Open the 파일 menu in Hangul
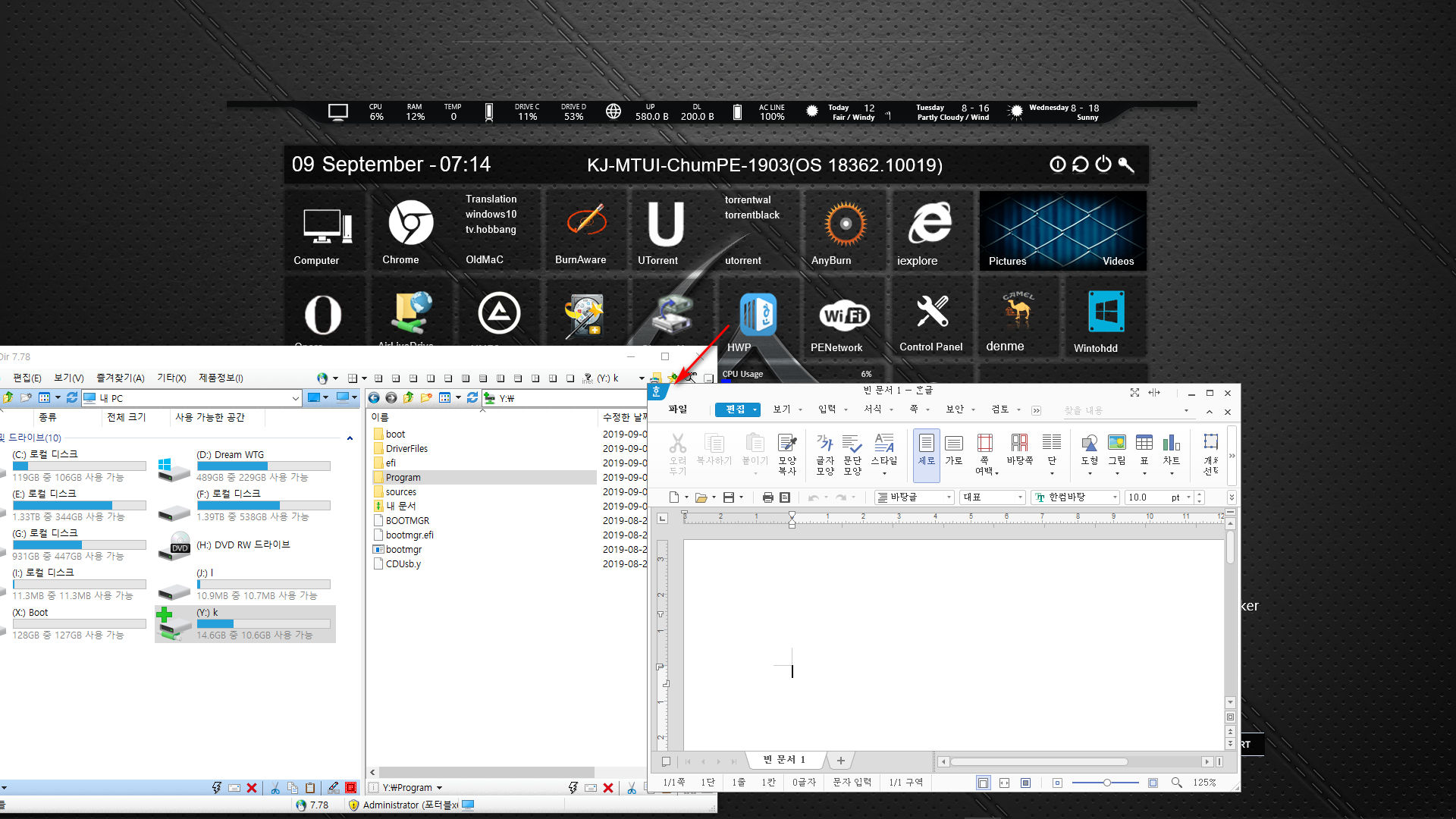Viewport: 1456px width, 819px height. tap(677, 409)
